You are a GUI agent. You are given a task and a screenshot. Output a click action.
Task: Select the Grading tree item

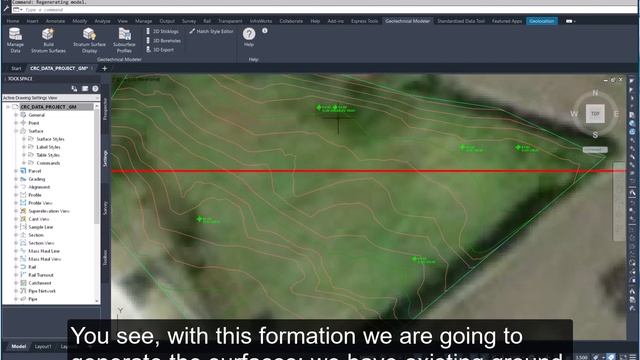click(37, 179)
